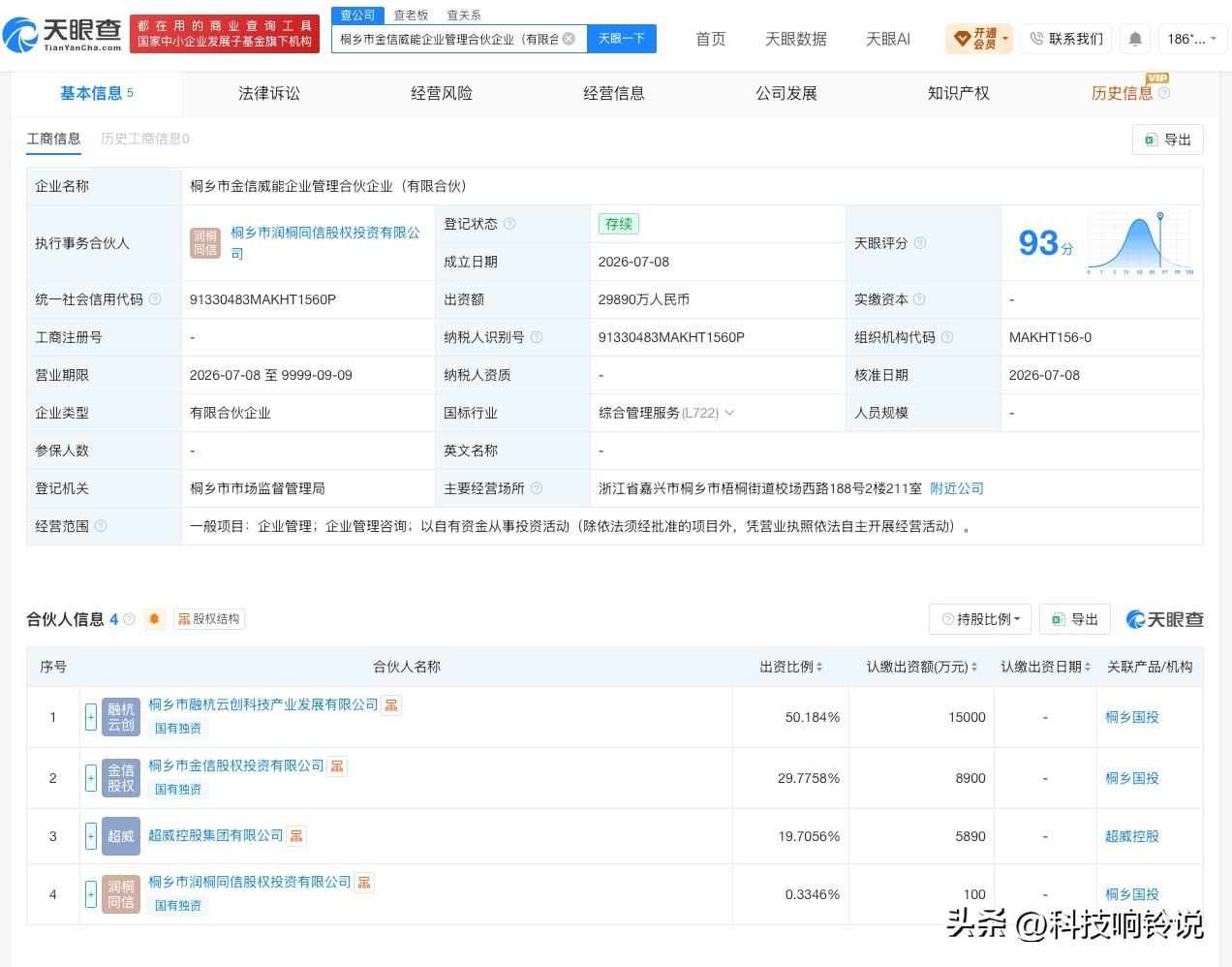Open the 知识产权 tab
Screen dimensions: 1232x967
[959, 93]
